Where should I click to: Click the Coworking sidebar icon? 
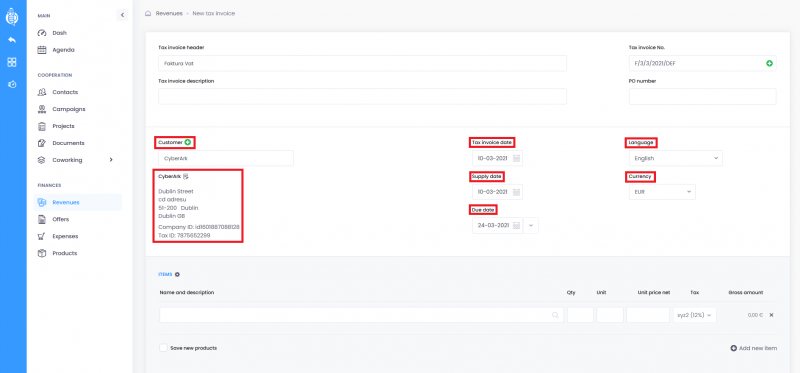click(42, 160)
